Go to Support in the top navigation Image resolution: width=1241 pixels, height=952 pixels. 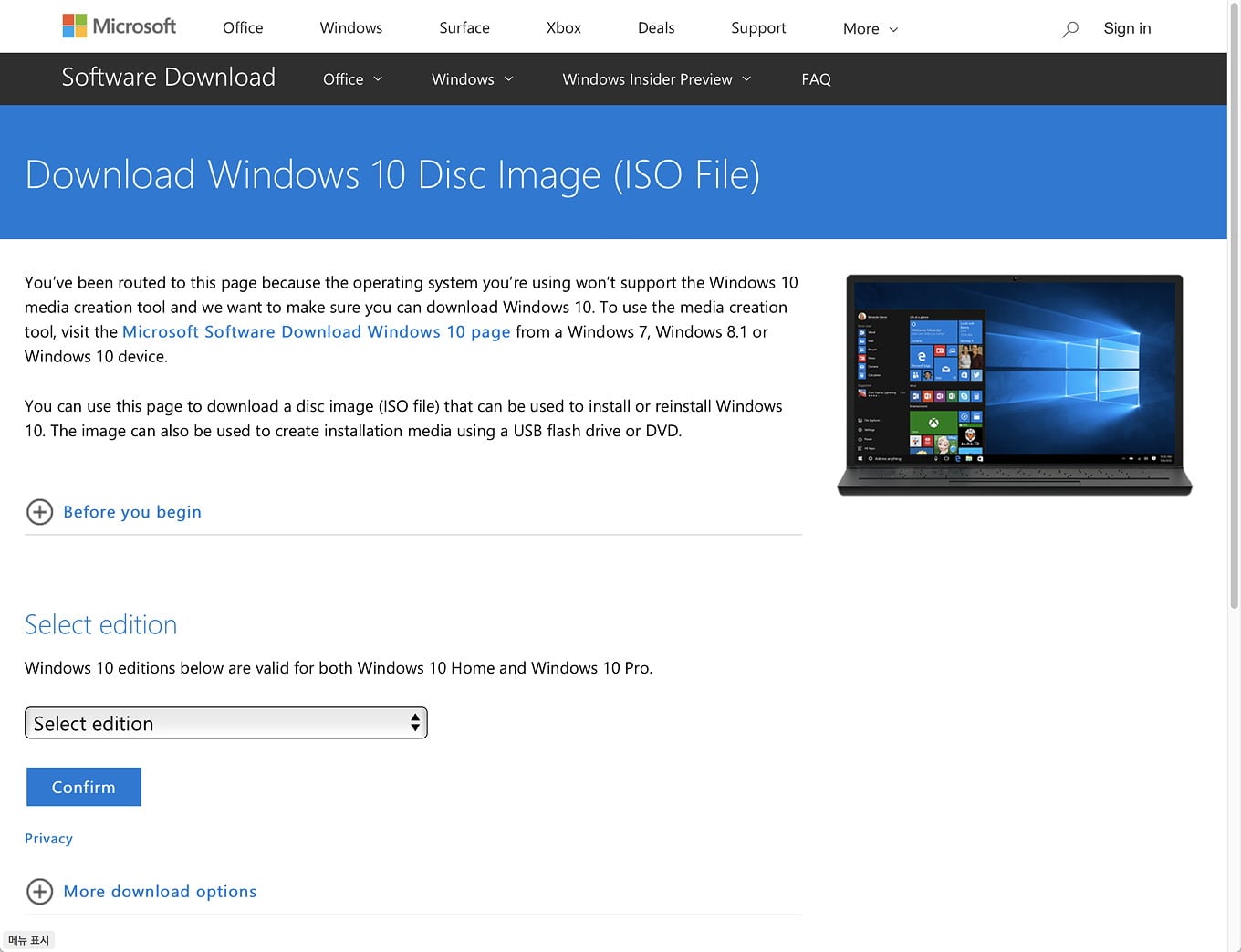[x=758, y=28]
